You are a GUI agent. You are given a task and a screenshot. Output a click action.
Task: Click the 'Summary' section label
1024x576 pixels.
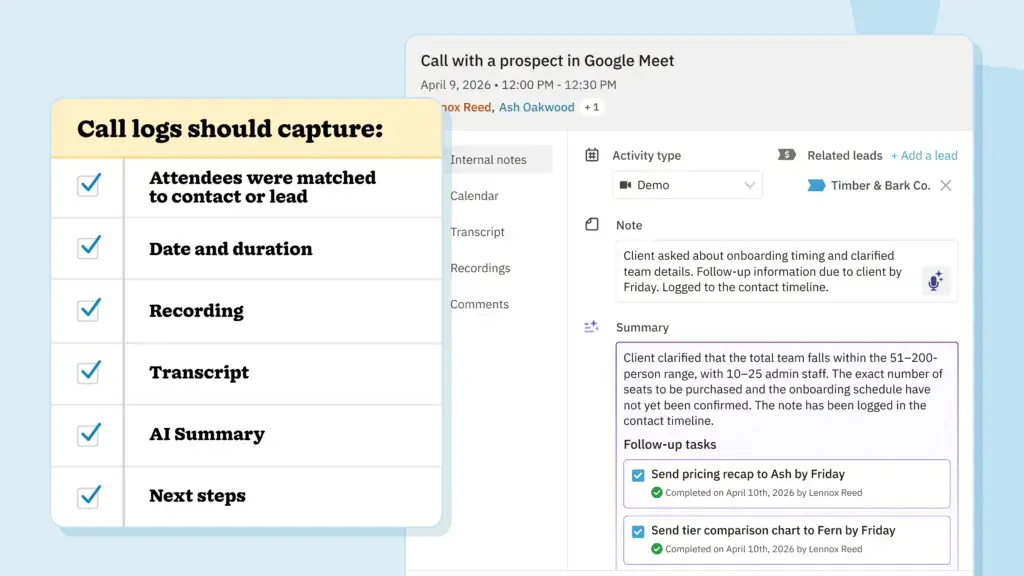[x=642, y=327]
